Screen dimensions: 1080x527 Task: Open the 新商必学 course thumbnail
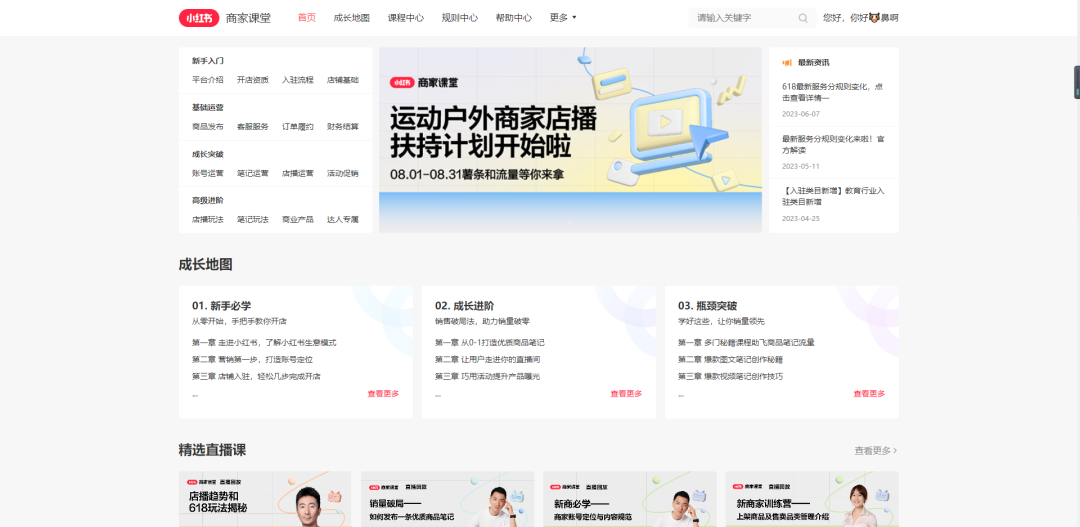pyautogui.click(x=630, y=499)
